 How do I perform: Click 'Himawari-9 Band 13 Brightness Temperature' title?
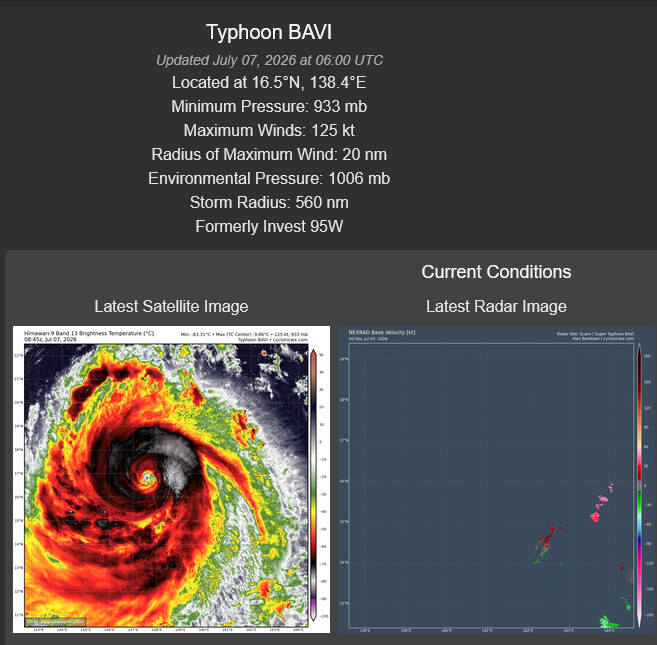[89, 334]
